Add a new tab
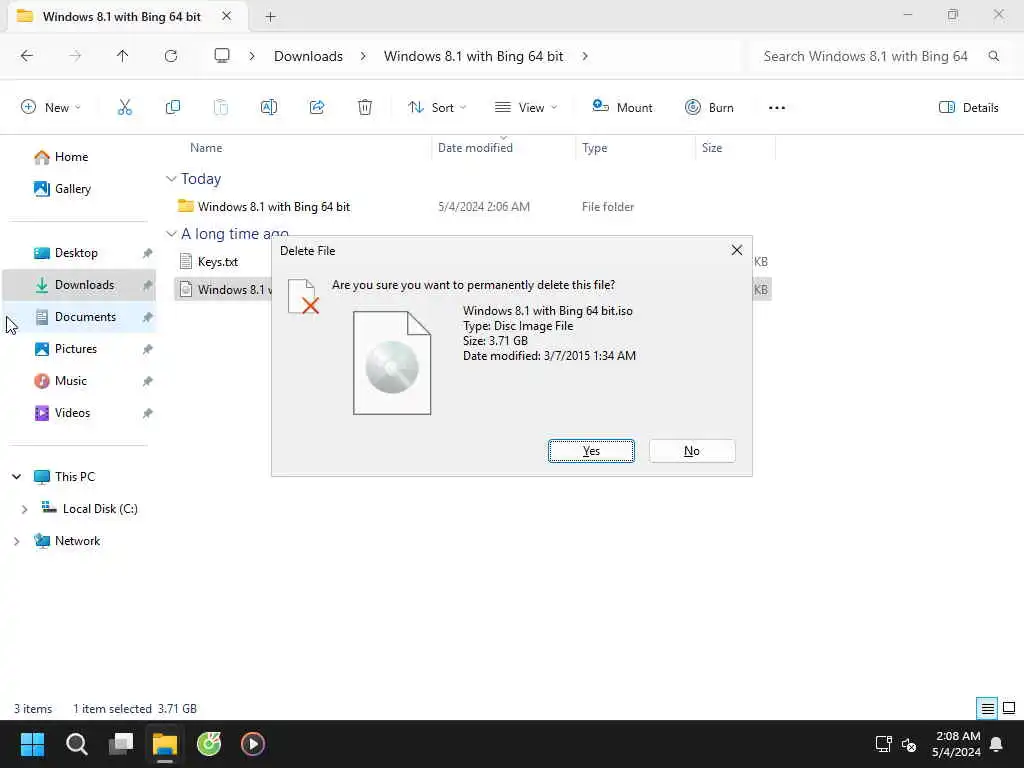 [270, 17]
